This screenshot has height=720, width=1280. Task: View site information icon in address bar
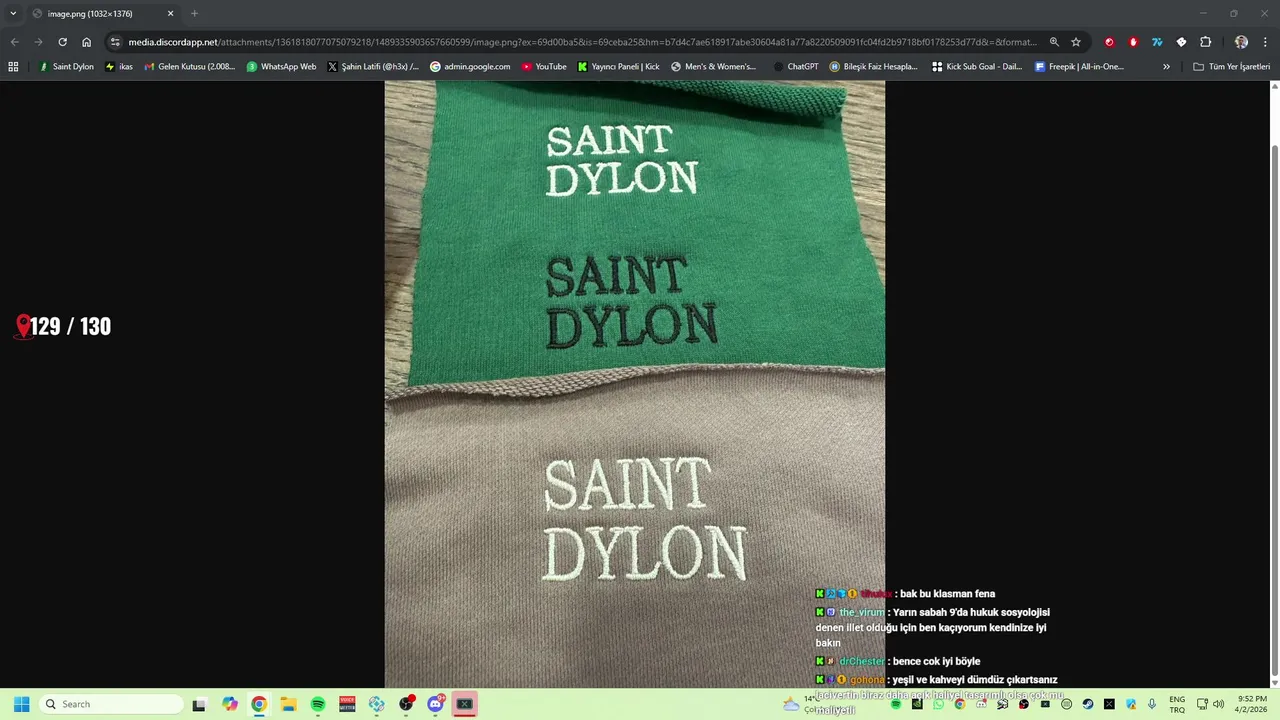(x=115, y=42)
